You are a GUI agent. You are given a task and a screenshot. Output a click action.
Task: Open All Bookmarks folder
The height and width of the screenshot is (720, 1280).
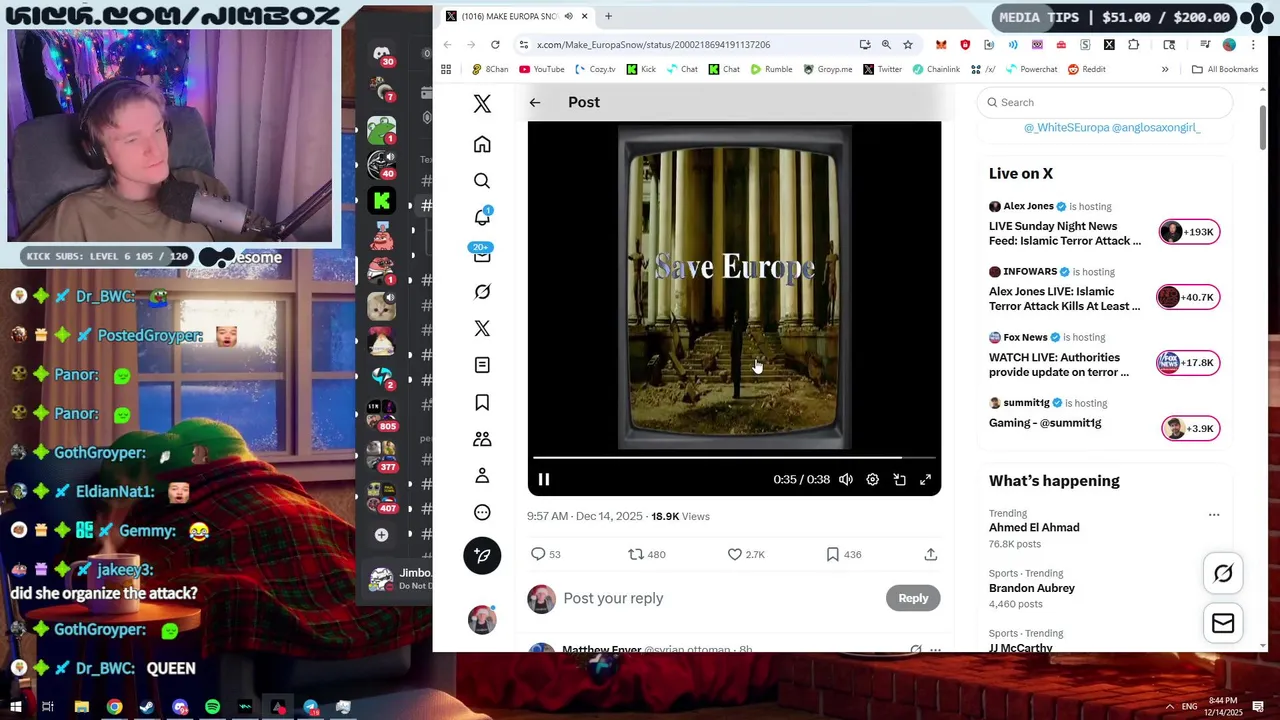point(1225,69)
